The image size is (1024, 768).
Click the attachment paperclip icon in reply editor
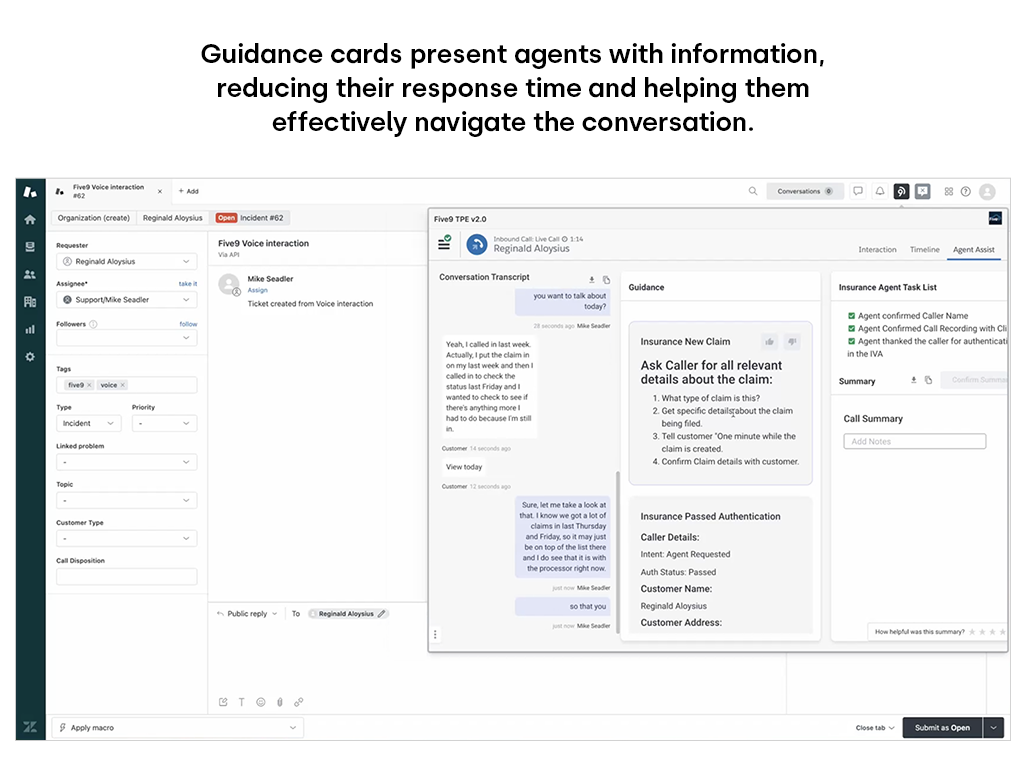[280, 702]
